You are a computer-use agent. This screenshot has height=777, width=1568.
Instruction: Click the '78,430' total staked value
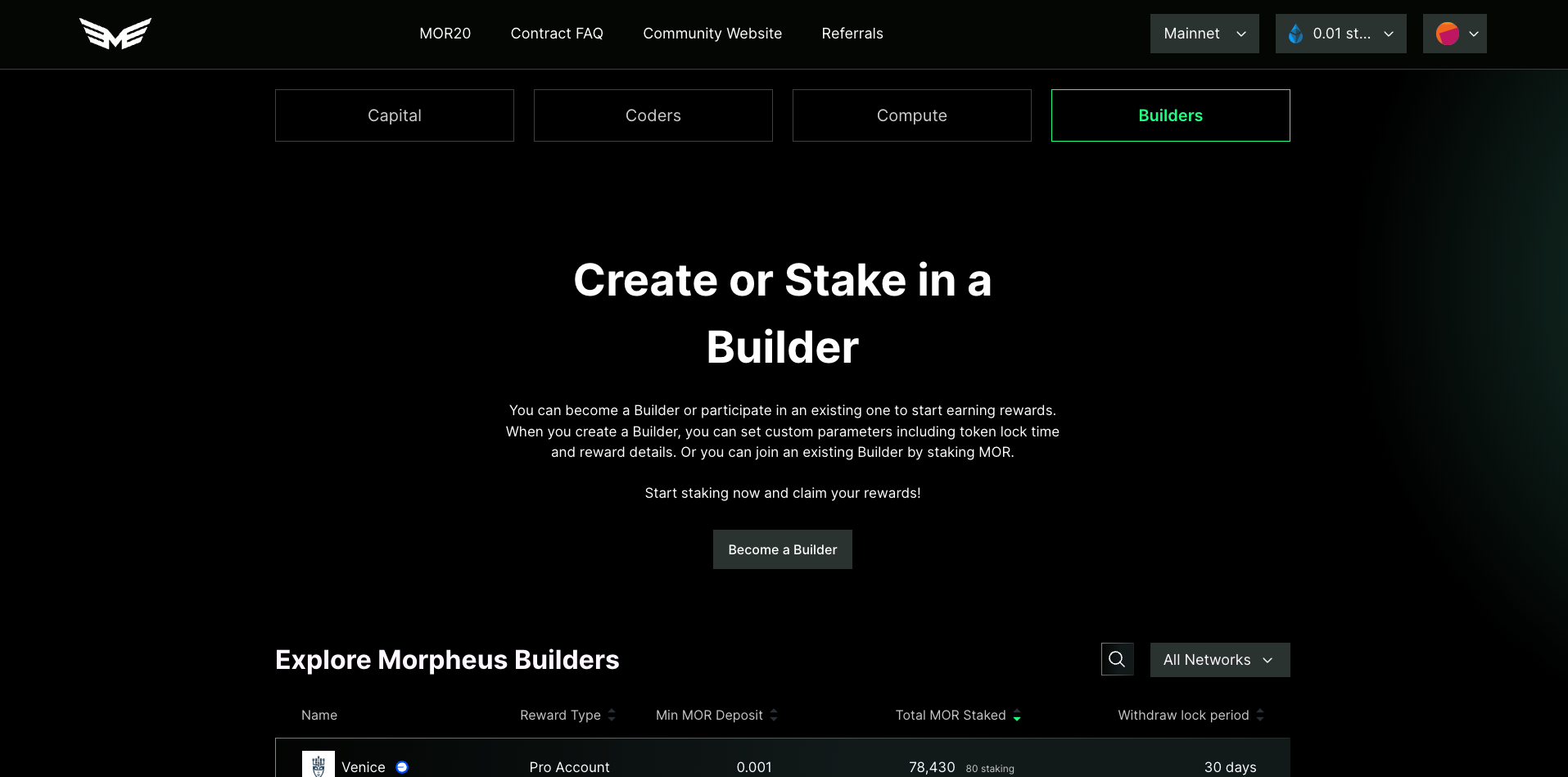(x=932, y=767)
